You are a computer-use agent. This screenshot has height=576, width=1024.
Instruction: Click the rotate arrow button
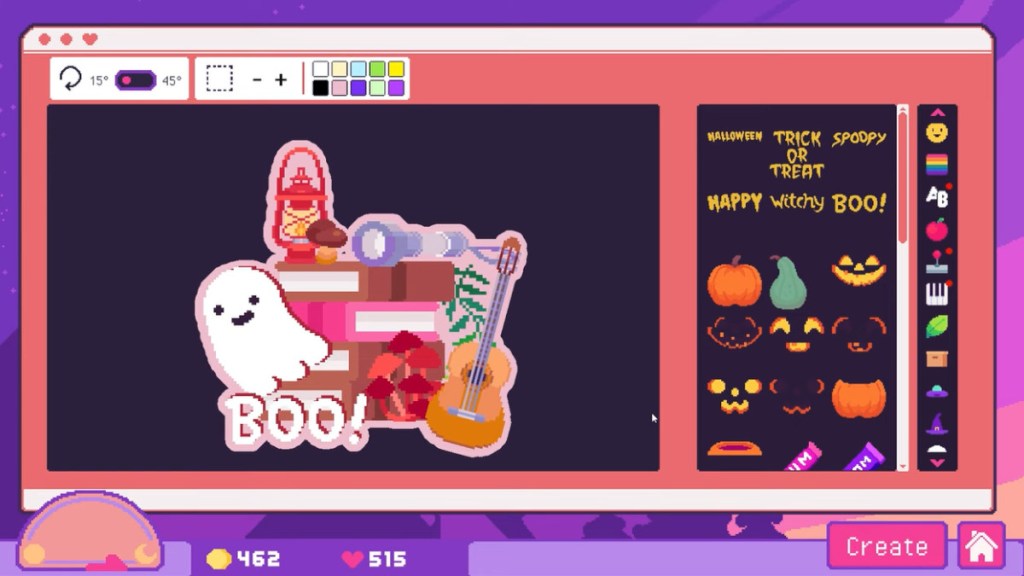click(x=71, y=79)
